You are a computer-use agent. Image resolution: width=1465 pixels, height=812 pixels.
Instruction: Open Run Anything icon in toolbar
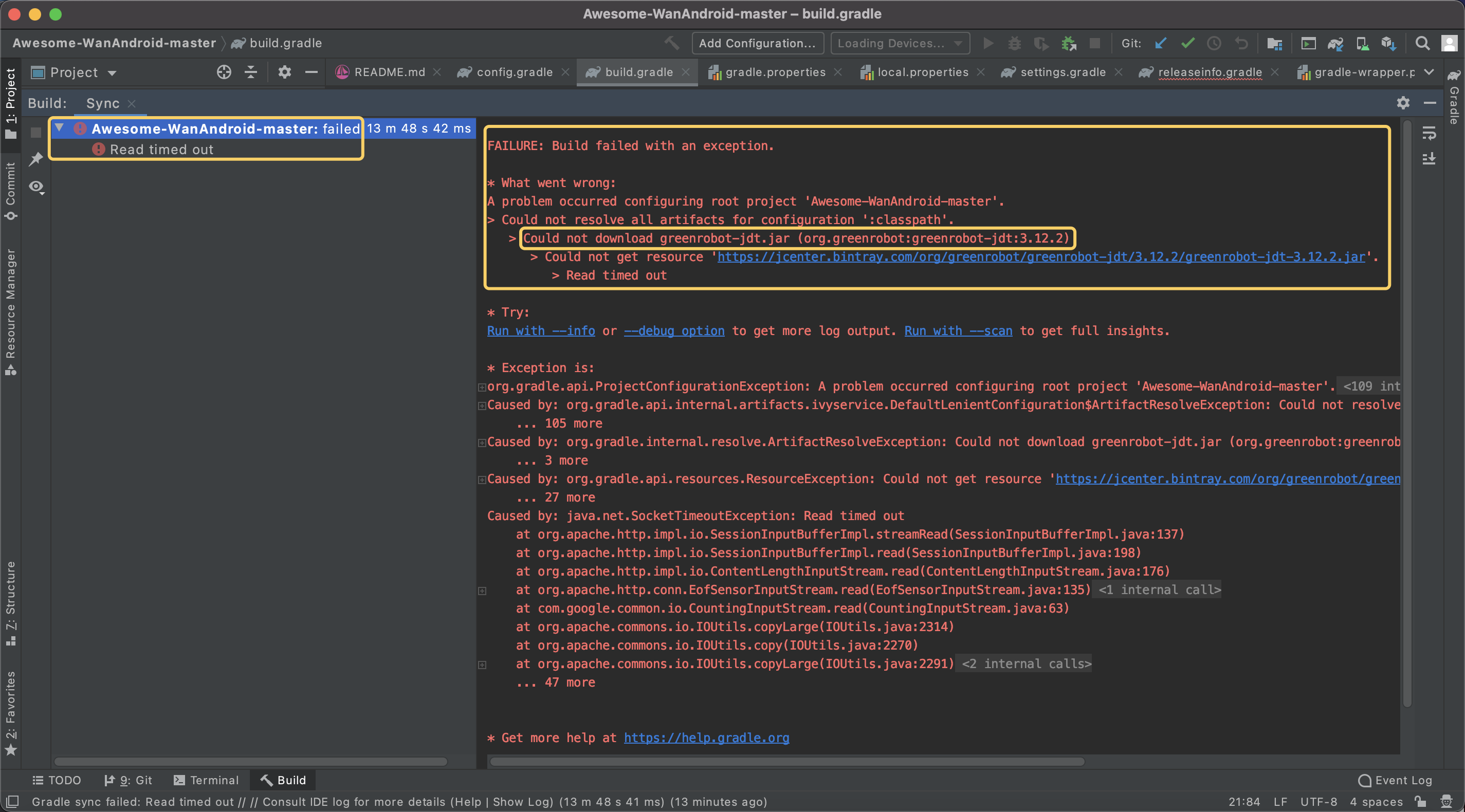[x=1308, y=43]
